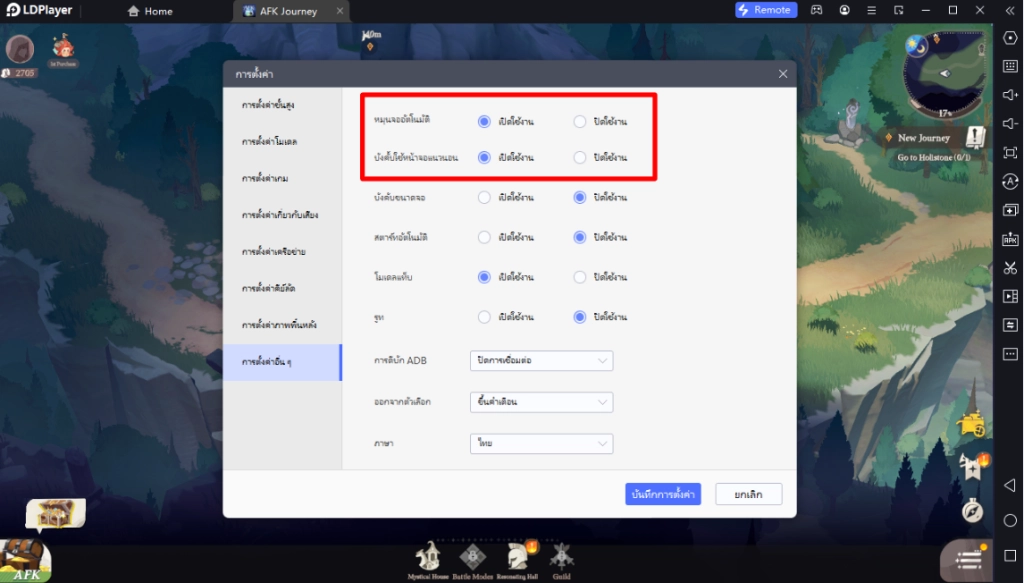
Task: Tap the Android home circle button
Action: pyautogui.click(x=1010, y=520)
